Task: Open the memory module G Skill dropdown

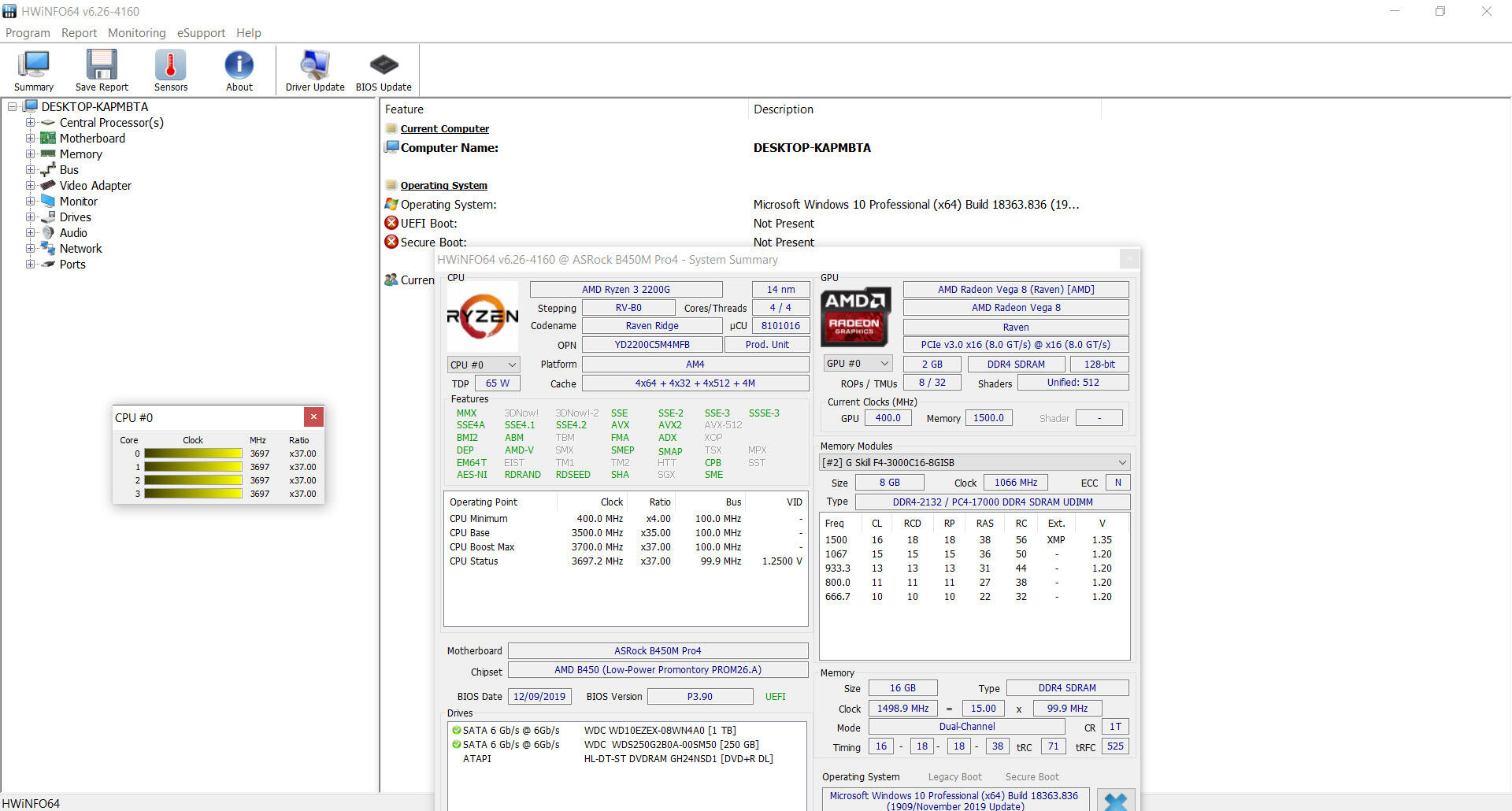Action: pos(975,462)
